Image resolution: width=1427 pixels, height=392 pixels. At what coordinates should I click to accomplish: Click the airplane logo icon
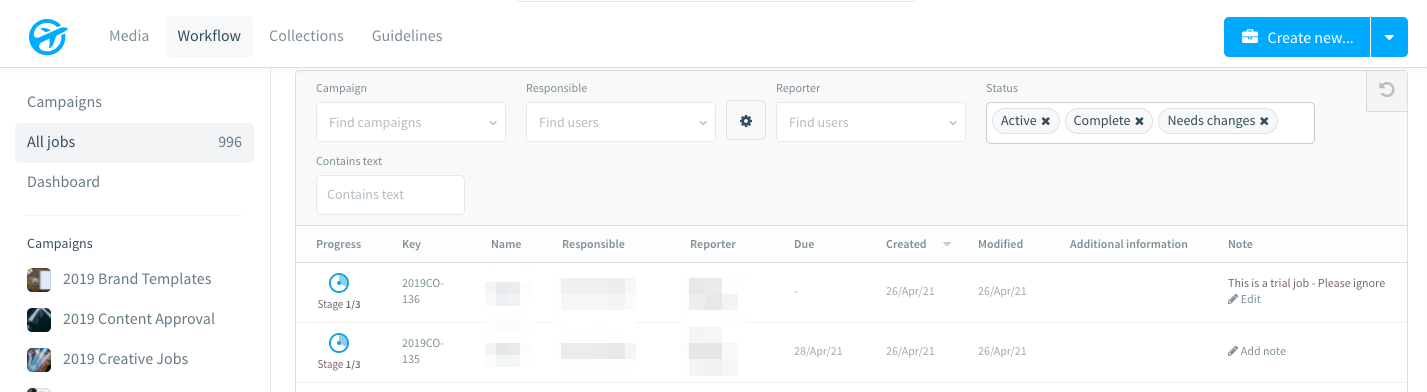pyautogui.click(x=47, y=37)
